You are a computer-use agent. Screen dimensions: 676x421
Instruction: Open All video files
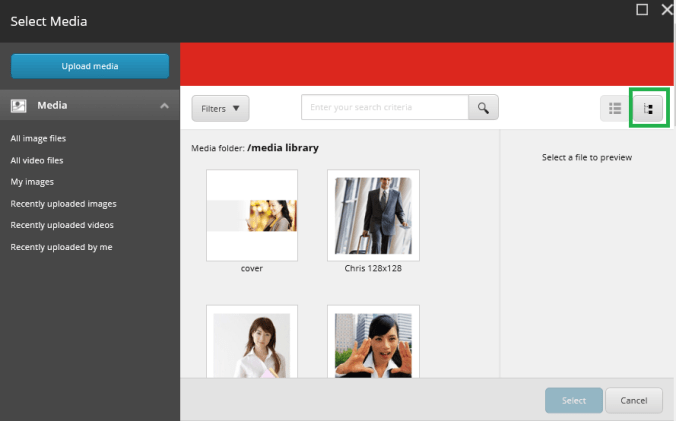[x=37, y=160]
